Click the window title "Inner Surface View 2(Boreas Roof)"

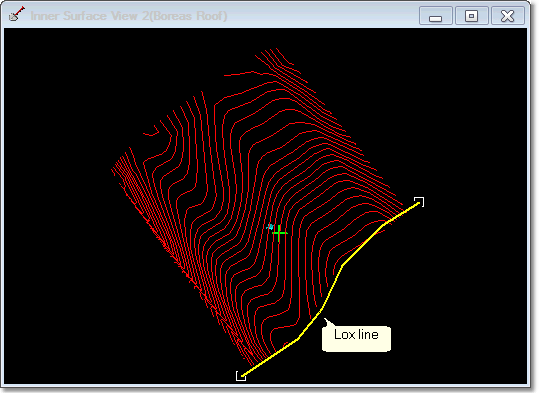coord(129,16)
